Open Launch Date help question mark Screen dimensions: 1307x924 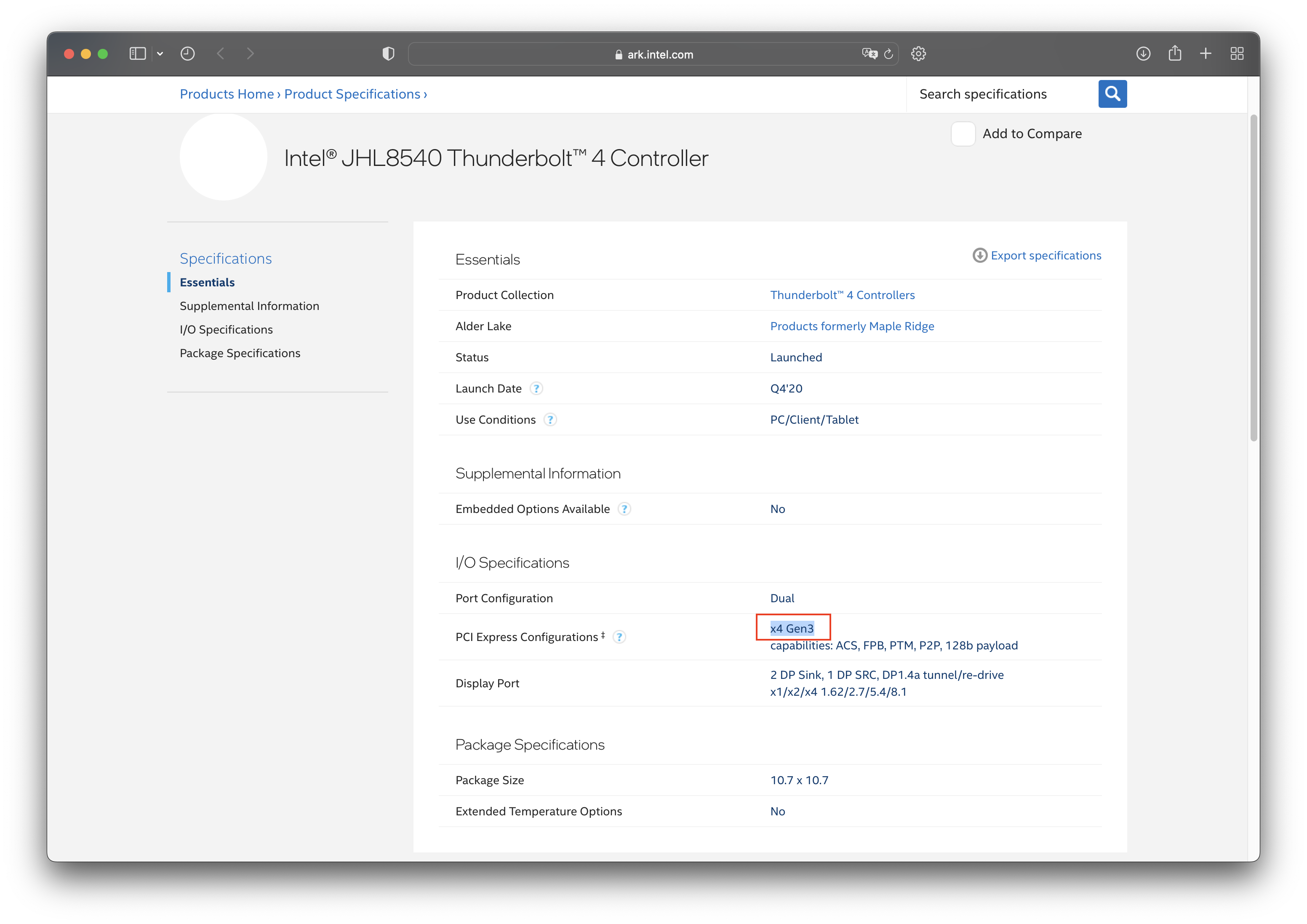tap(536, 388)
